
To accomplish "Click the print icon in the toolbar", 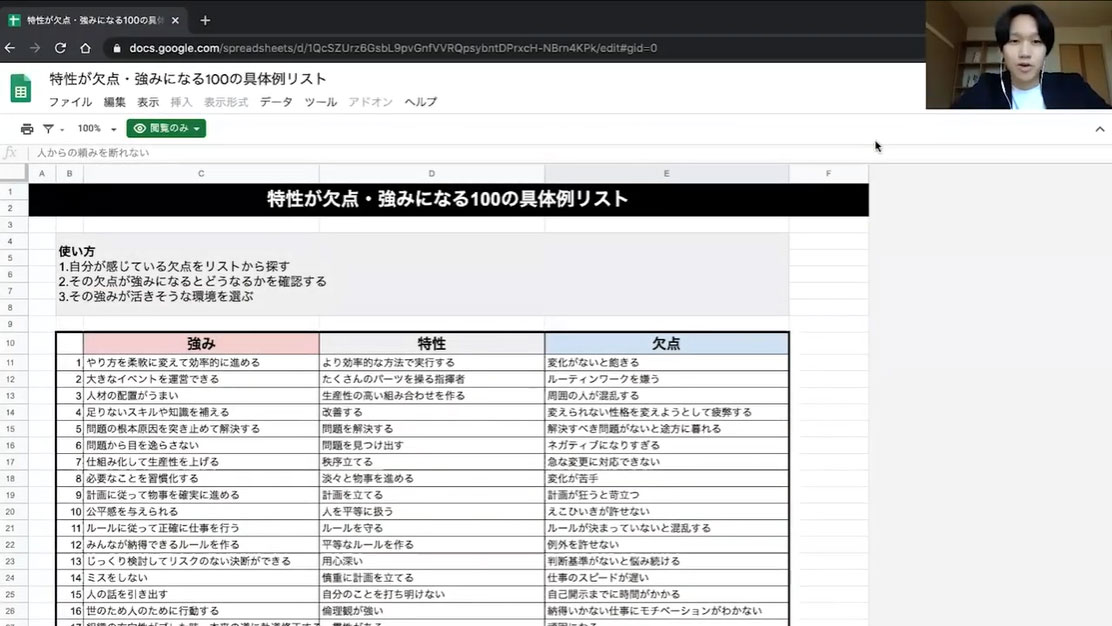I will 27,129.
